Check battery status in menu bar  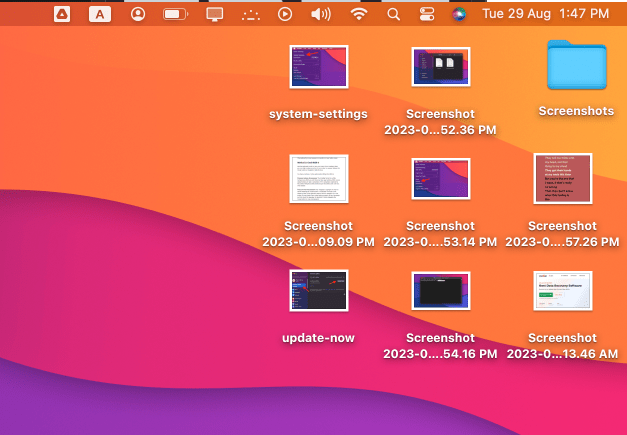tap(175, 14)
